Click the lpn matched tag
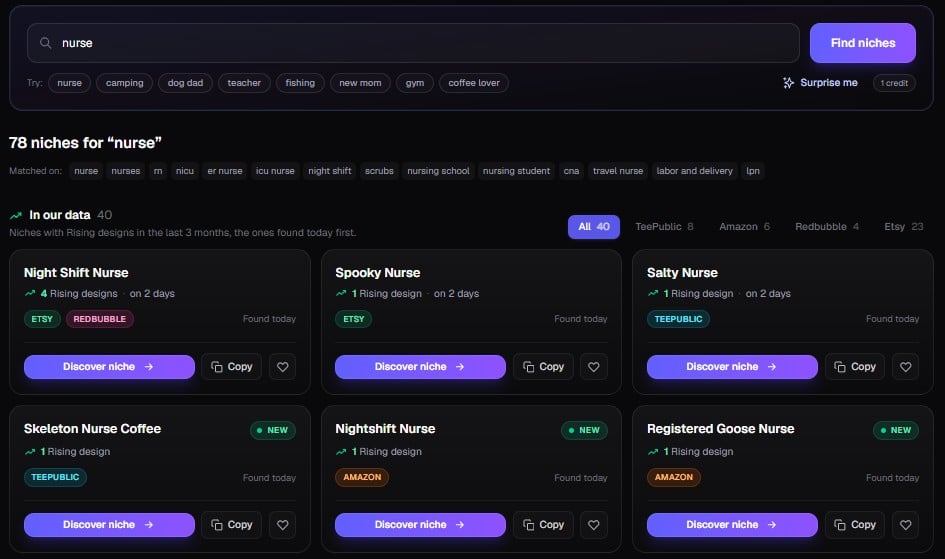Screen dimensions: 945x559 coord(753,171)
